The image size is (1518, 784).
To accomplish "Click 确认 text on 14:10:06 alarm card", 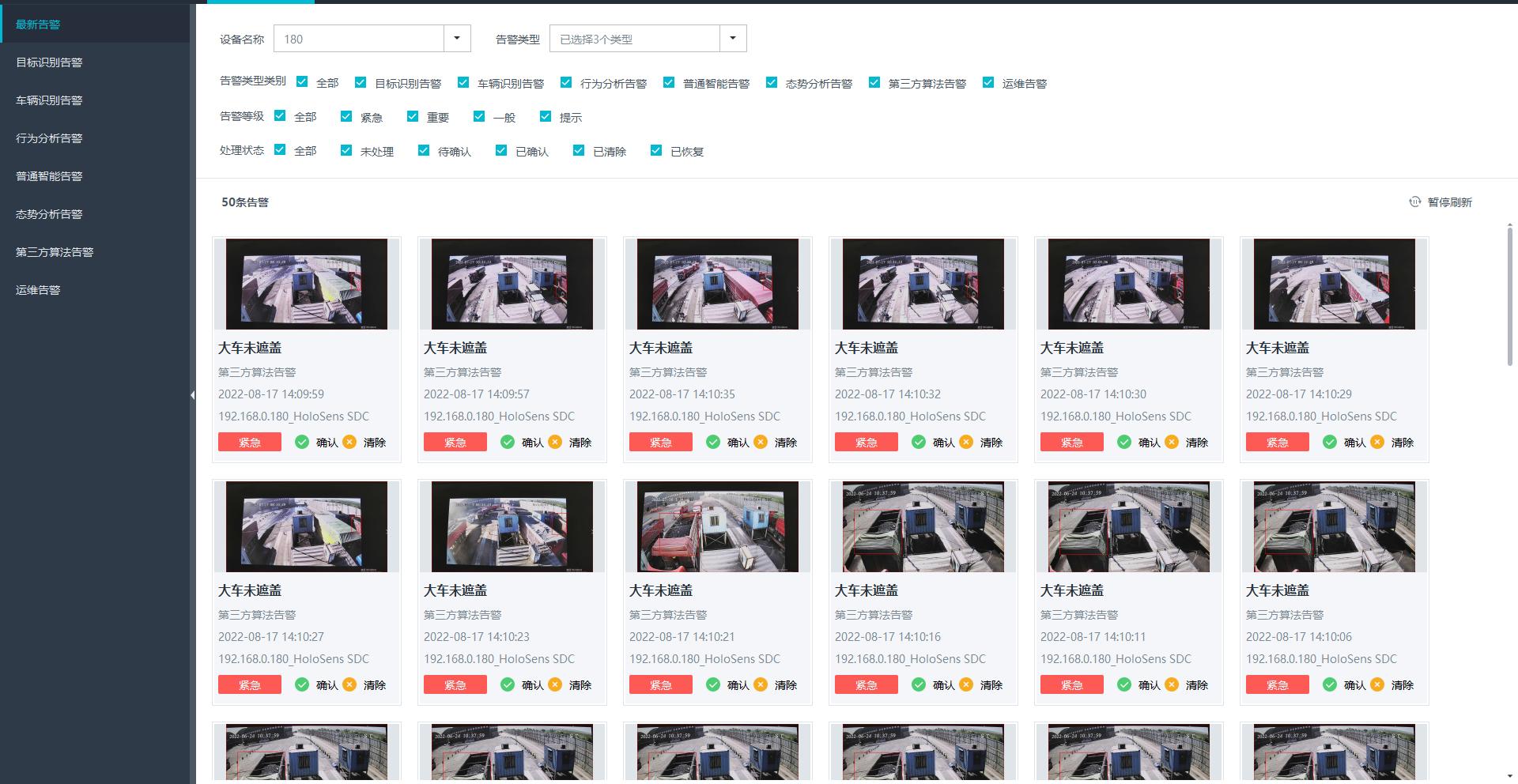I will pyautogui.click(x=1354, y=685).
